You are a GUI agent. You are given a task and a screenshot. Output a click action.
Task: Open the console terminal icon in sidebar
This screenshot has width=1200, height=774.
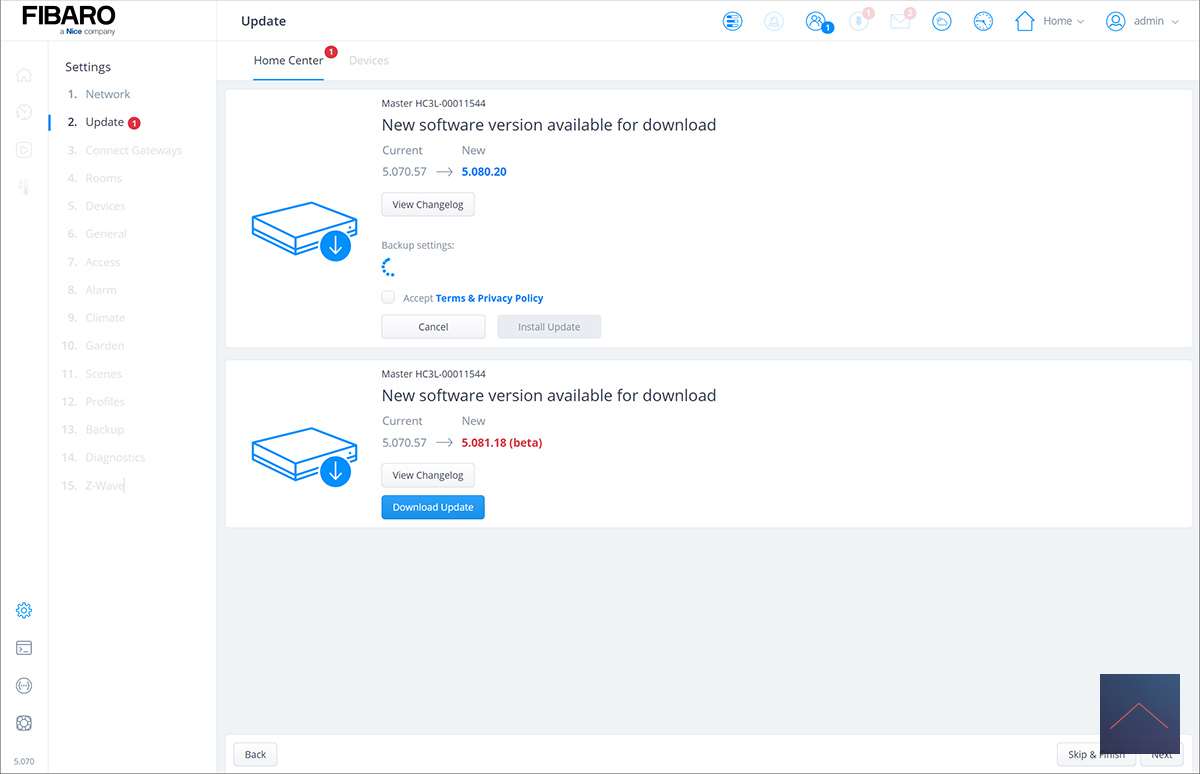(x=24, y=648)
